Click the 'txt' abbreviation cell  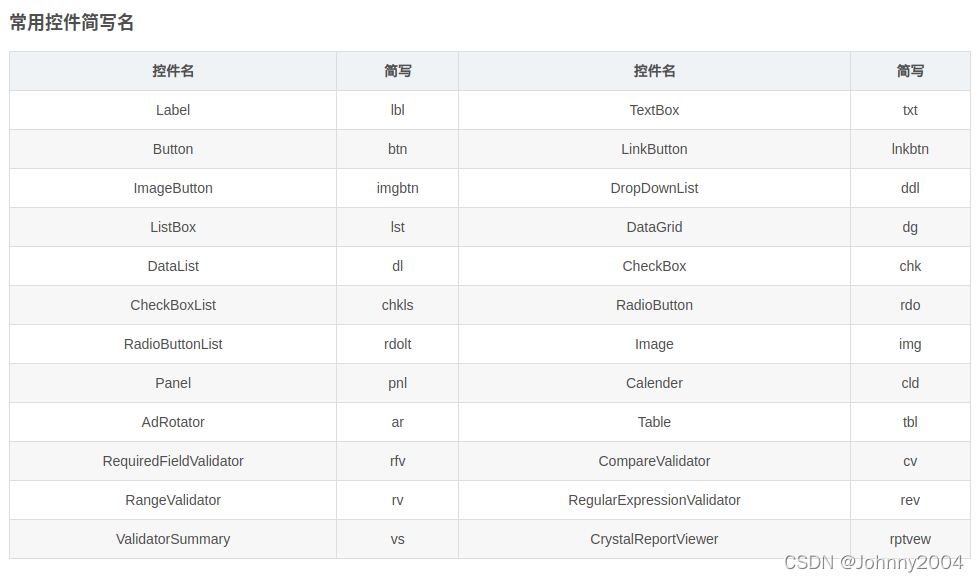point(910,110)
